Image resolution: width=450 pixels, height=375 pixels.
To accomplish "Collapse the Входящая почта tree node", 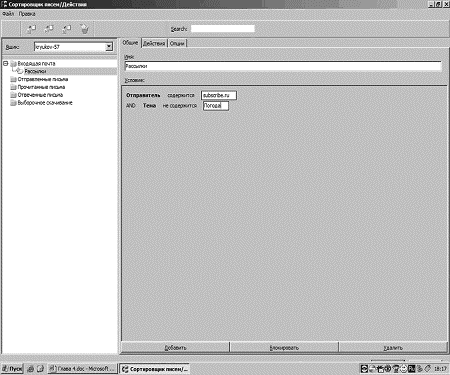I will [x=6, y=63].
